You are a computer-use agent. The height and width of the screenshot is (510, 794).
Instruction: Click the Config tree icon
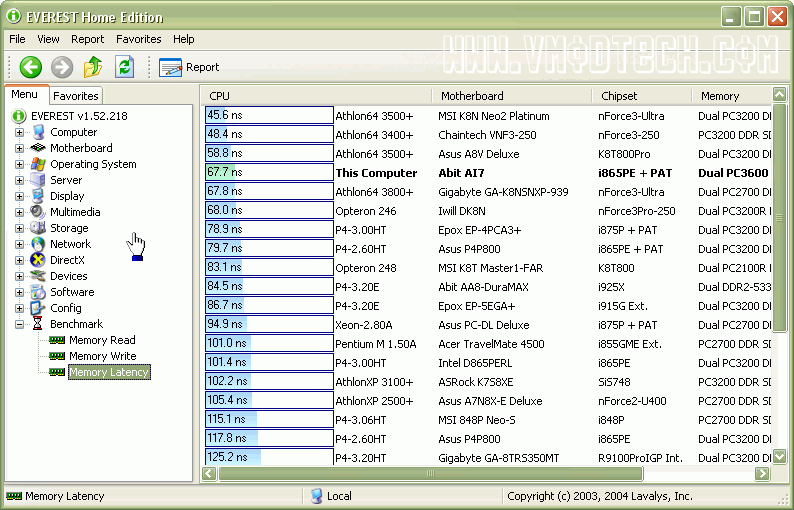point(38,308)
